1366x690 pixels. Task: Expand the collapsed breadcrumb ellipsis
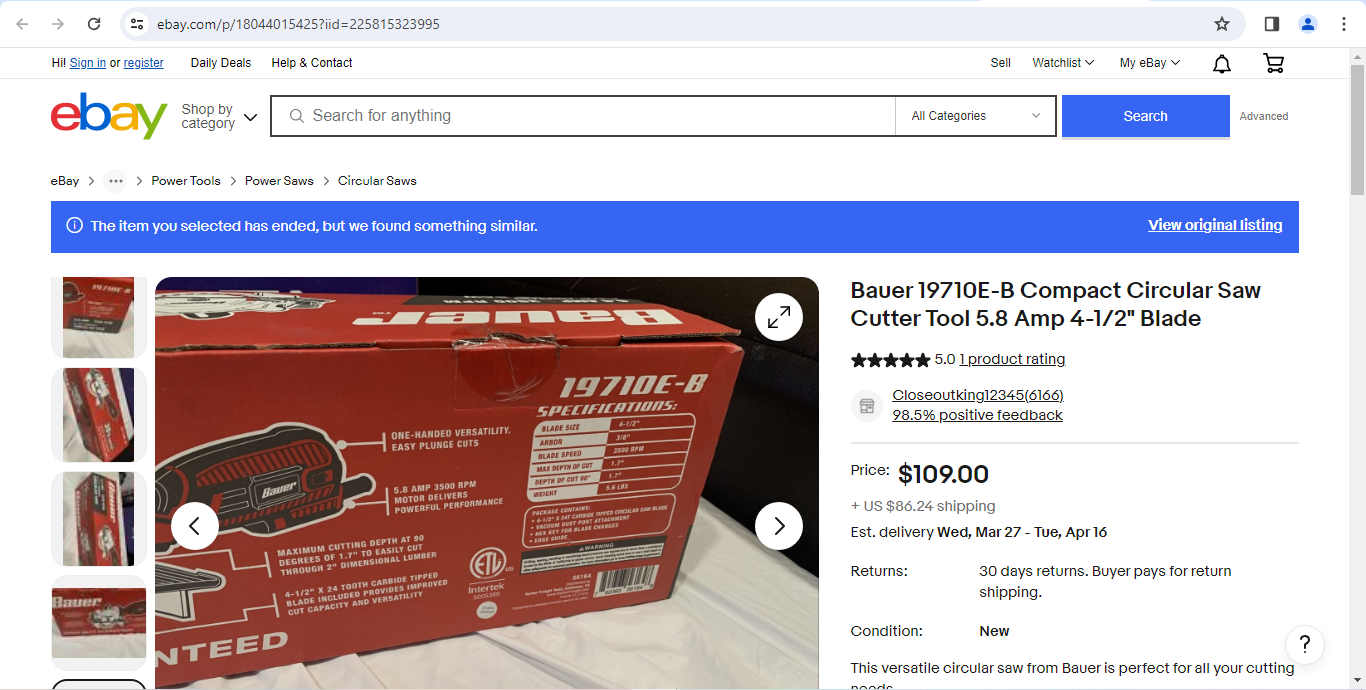point(116,181)
